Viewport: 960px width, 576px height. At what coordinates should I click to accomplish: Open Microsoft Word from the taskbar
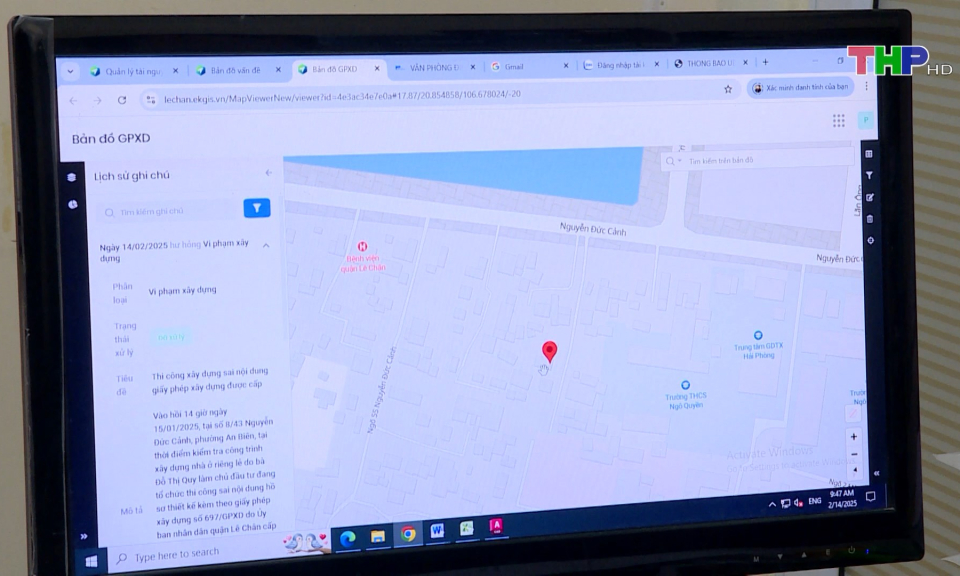[437, 532]
